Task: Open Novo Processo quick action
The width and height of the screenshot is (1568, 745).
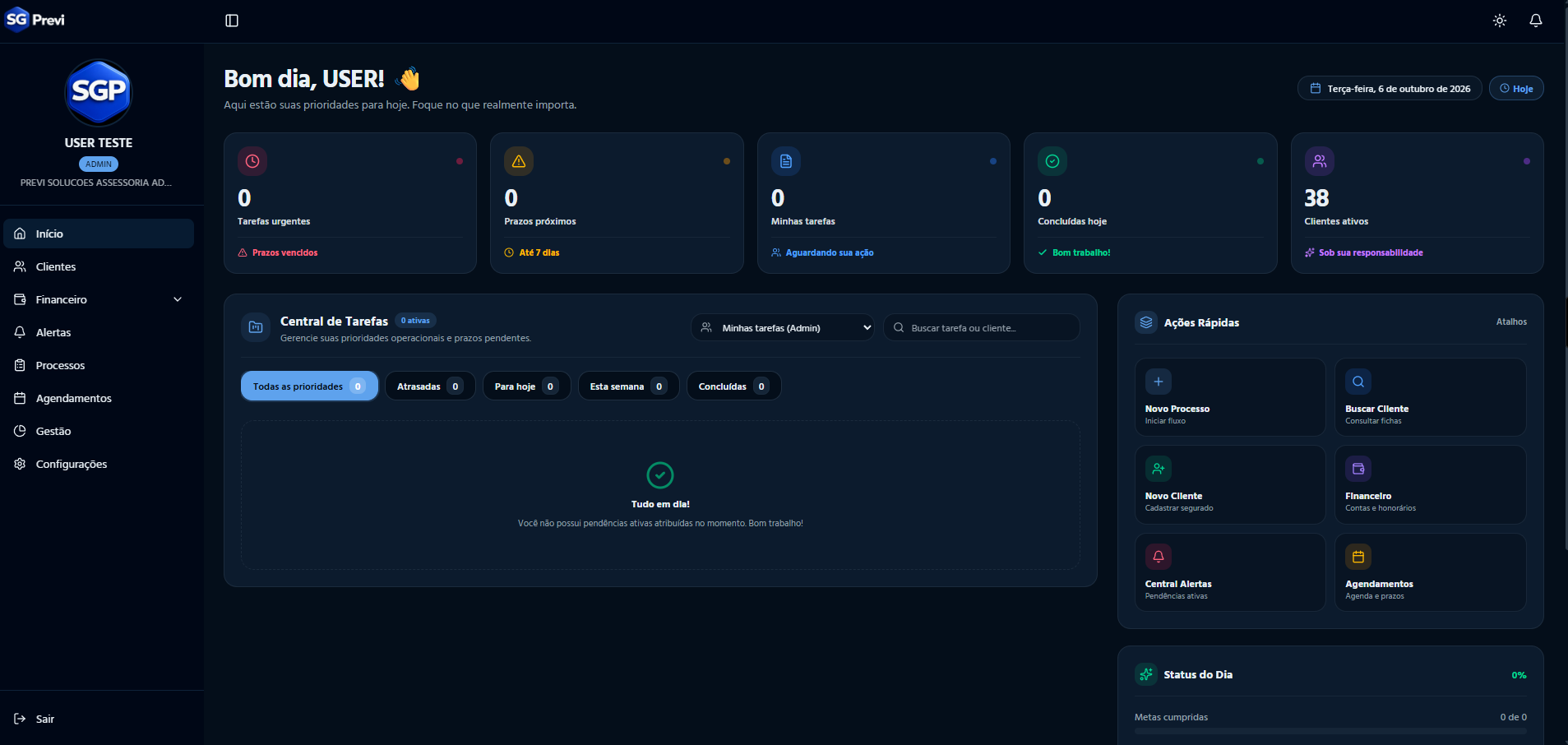Action: click(1230, 397)
